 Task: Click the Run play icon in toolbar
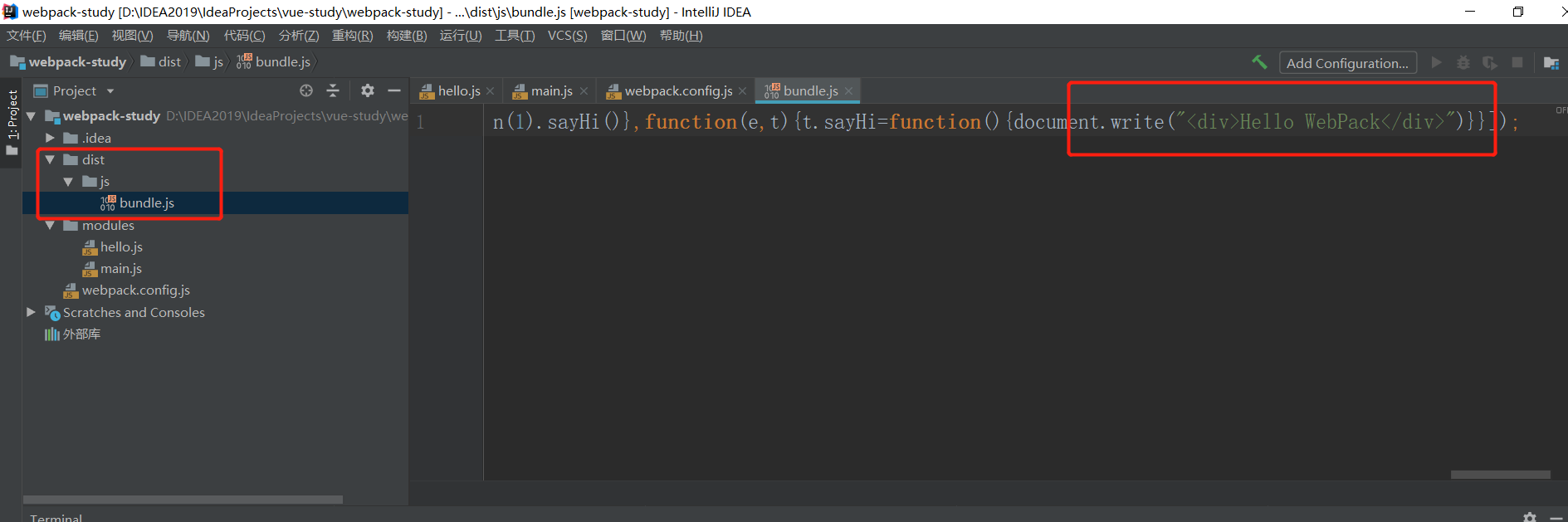pyautogui.click(x=1437, y=63)
